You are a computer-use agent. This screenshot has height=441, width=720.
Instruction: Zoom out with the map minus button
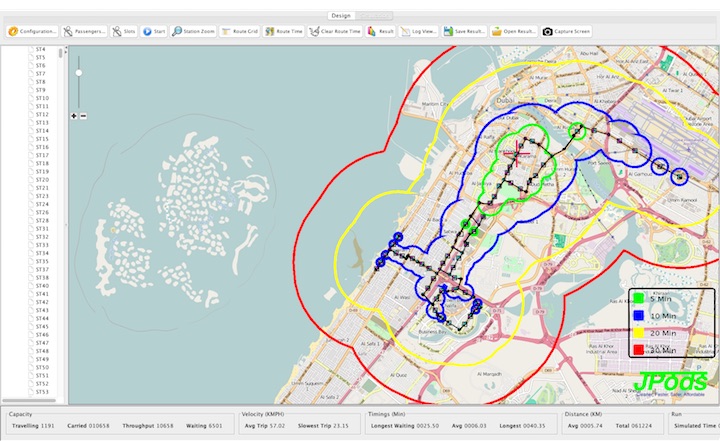(x=83, y=116)
